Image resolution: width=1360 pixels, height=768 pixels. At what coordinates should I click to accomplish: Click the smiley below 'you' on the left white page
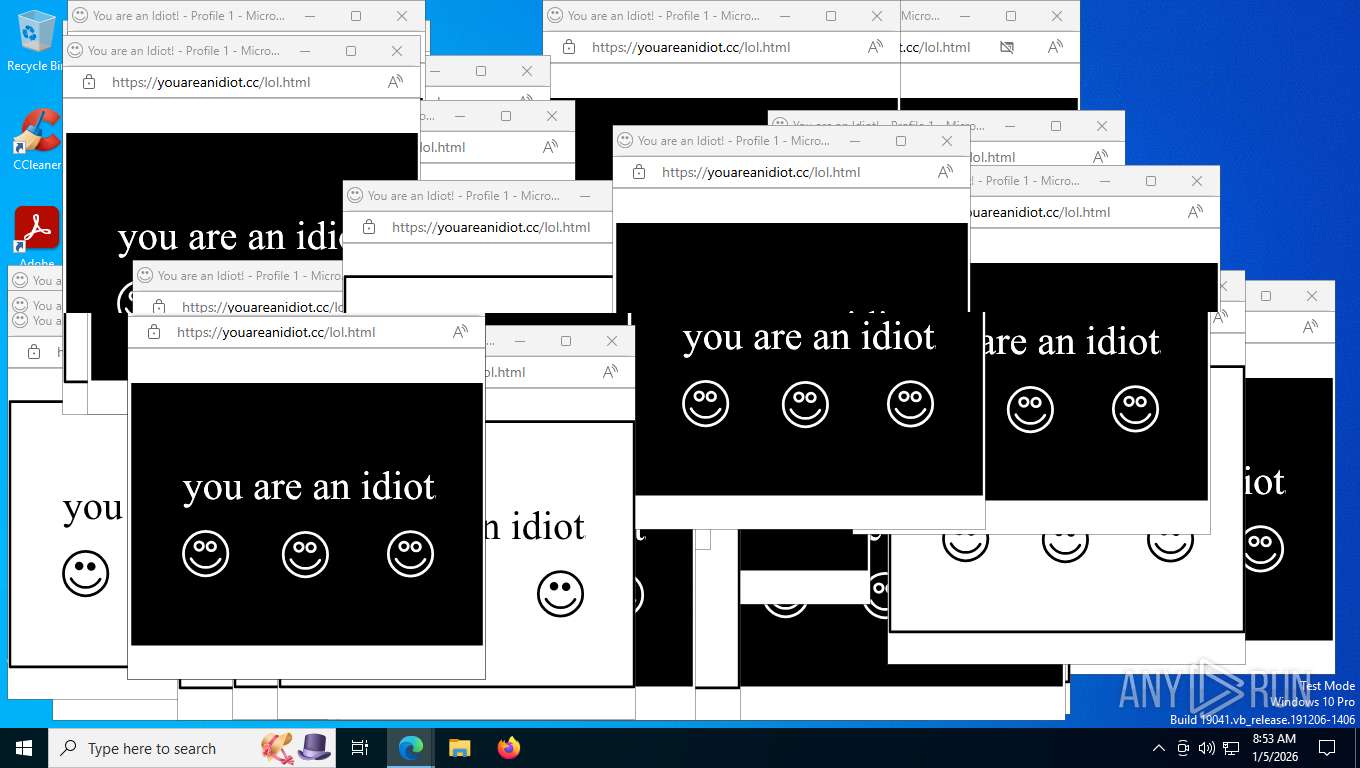pyautogui.click(x=86, y=574)
